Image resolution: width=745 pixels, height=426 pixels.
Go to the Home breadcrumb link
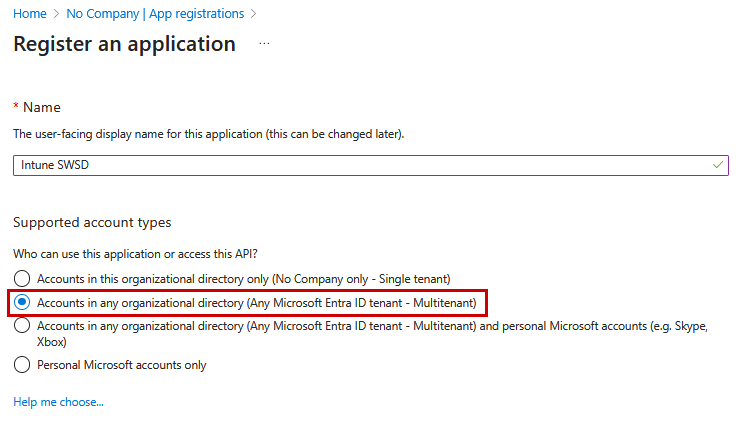30,14
